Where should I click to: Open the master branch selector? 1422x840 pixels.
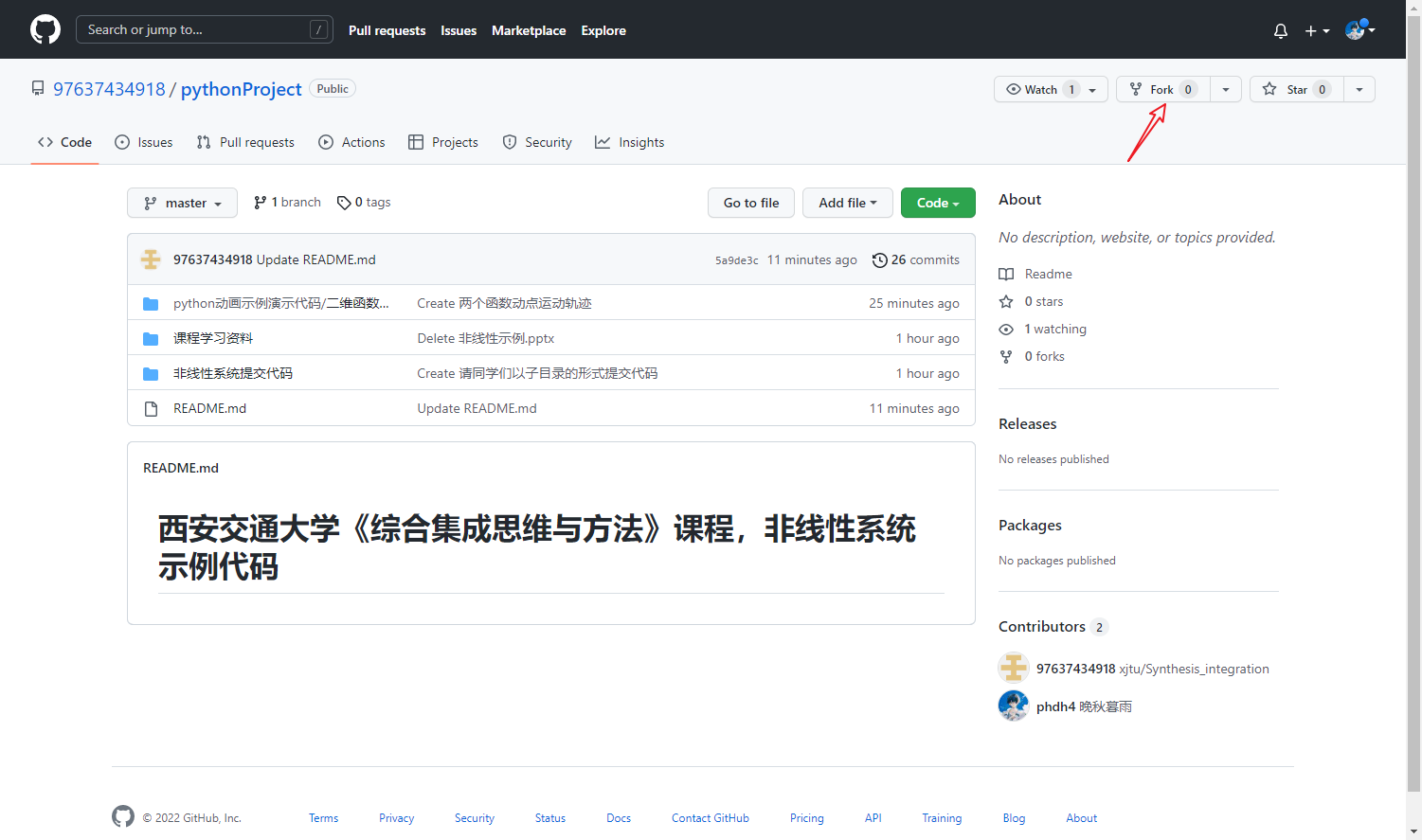pyautogui.click(x=183, y=203)
